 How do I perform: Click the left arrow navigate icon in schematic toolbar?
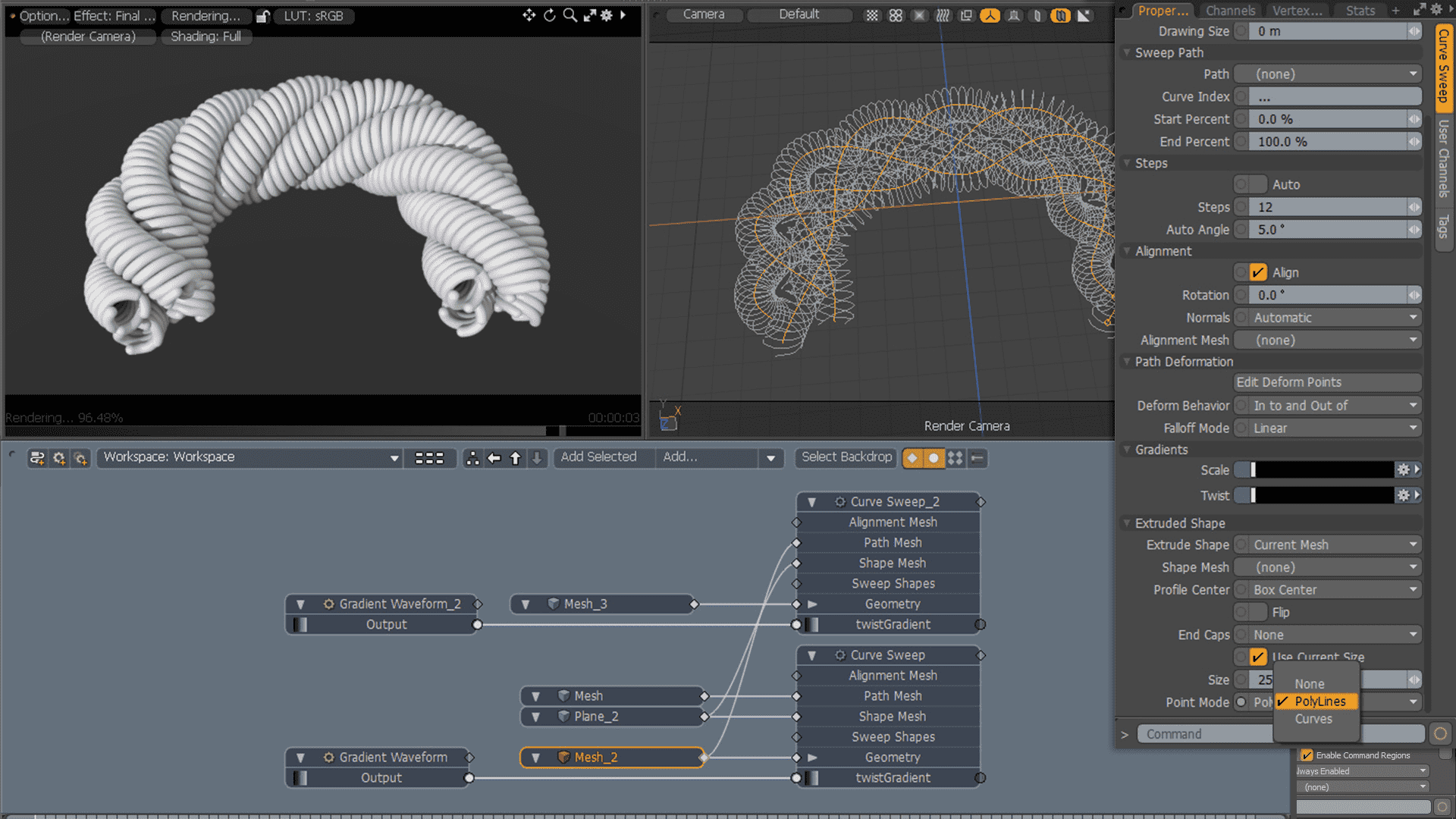click(494, 458)
